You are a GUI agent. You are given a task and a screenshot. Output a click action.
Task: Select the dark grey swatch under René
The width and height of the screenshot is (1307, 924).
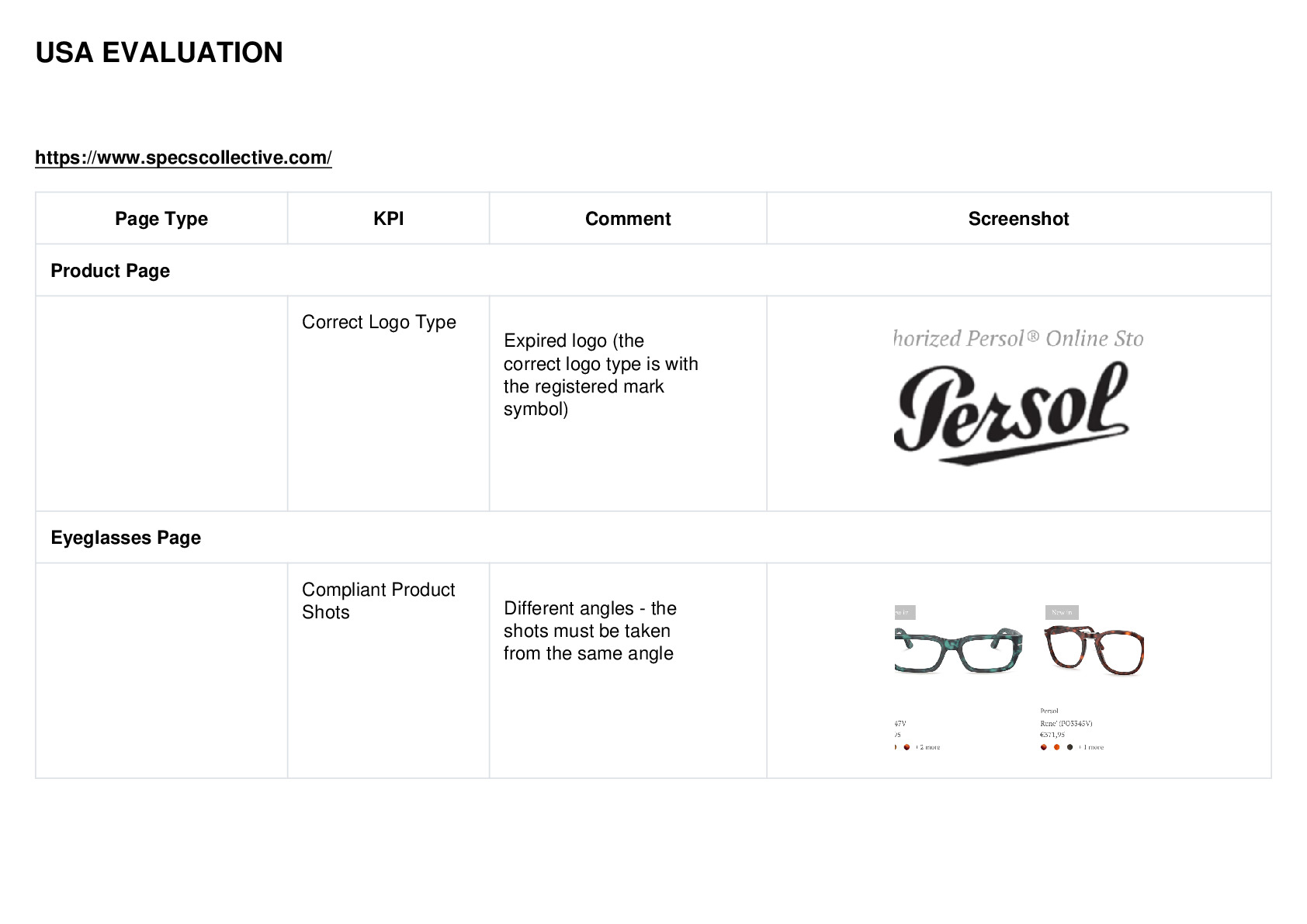(x=1070, y=747)
